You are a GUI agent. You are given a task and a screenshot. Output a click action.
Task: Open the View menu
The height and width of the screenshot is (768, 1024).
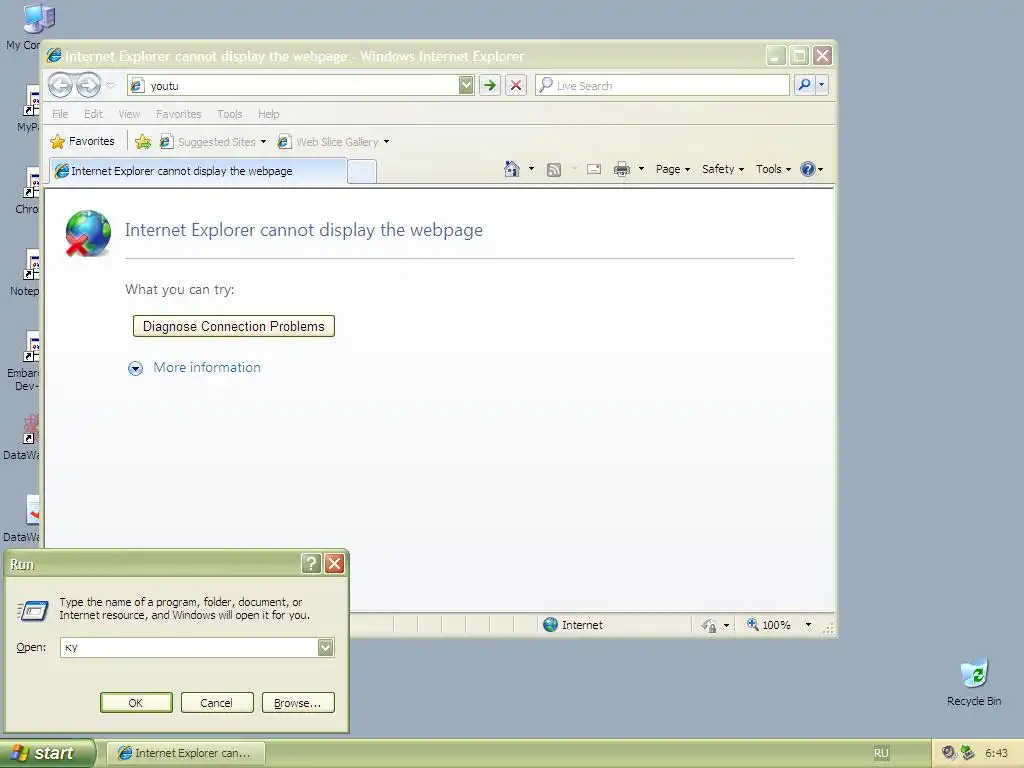point(129,114)
